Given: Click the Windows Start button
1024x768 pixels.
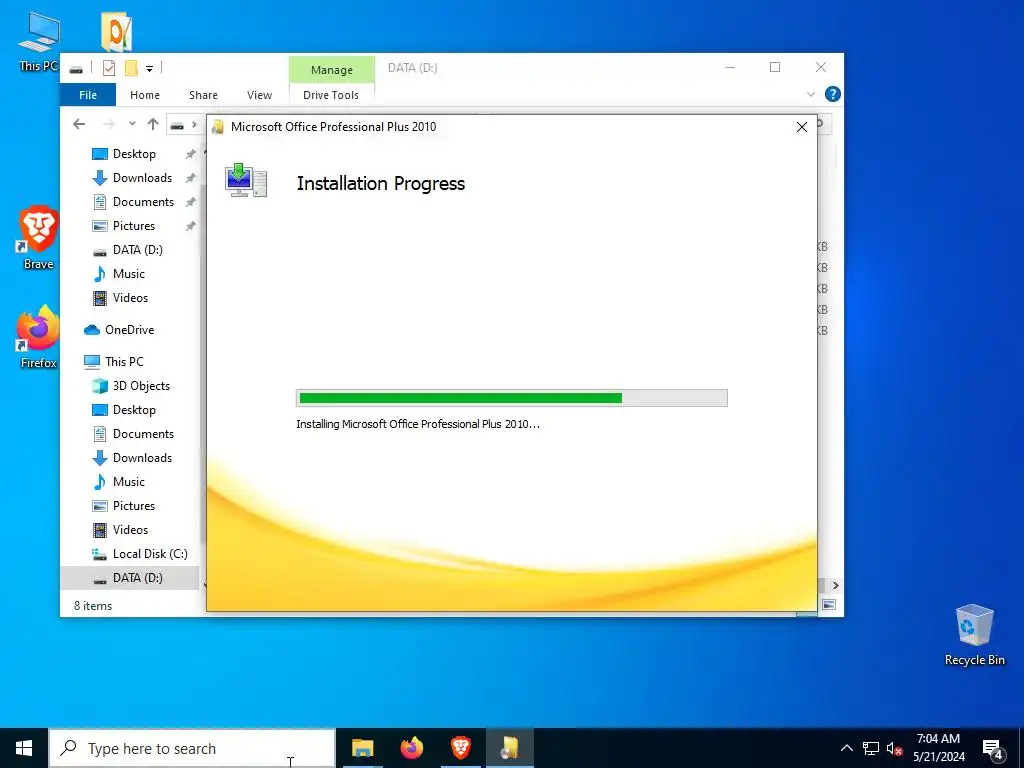Looking at the screenshot, I should click(x=24, y=748).
